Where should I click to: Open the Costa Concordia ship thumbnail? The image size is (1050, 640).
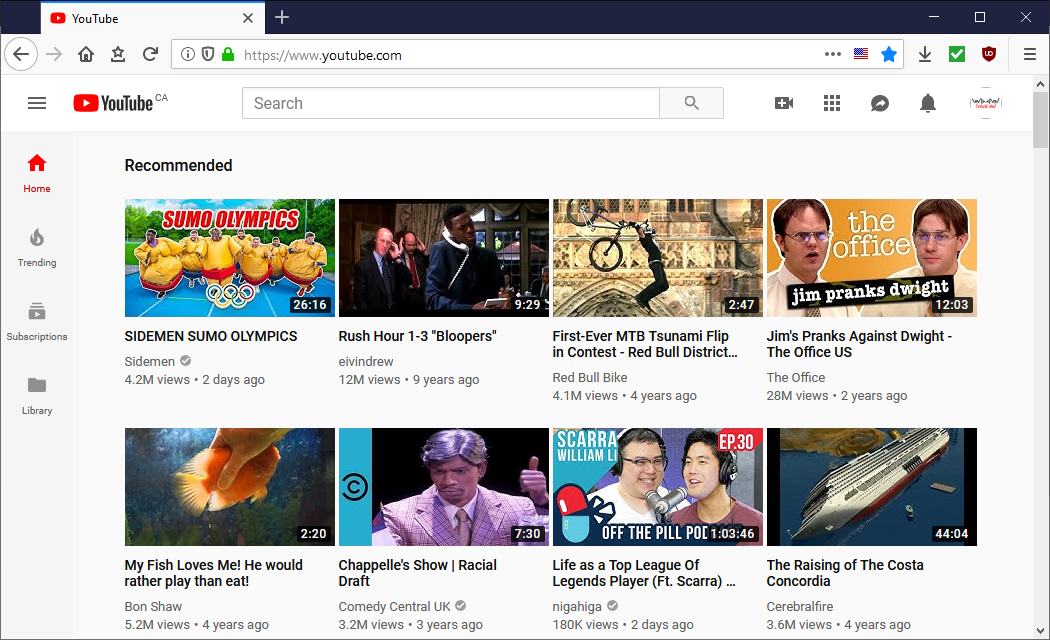click(872, 487)
